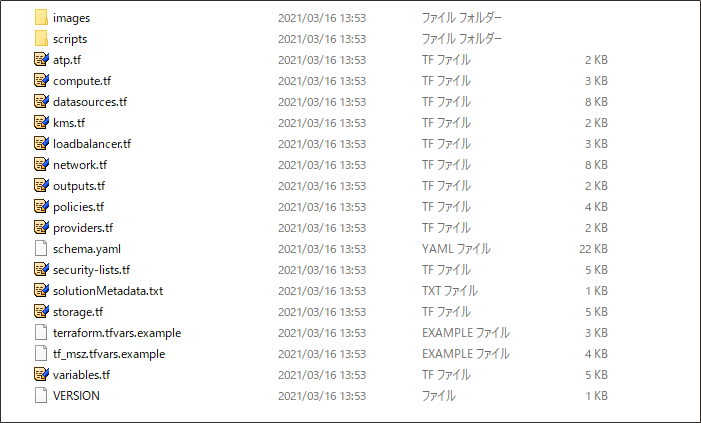Select the network.tf file name
The height and width of the screenshot is (423, 701).
(x=79, y=164)
